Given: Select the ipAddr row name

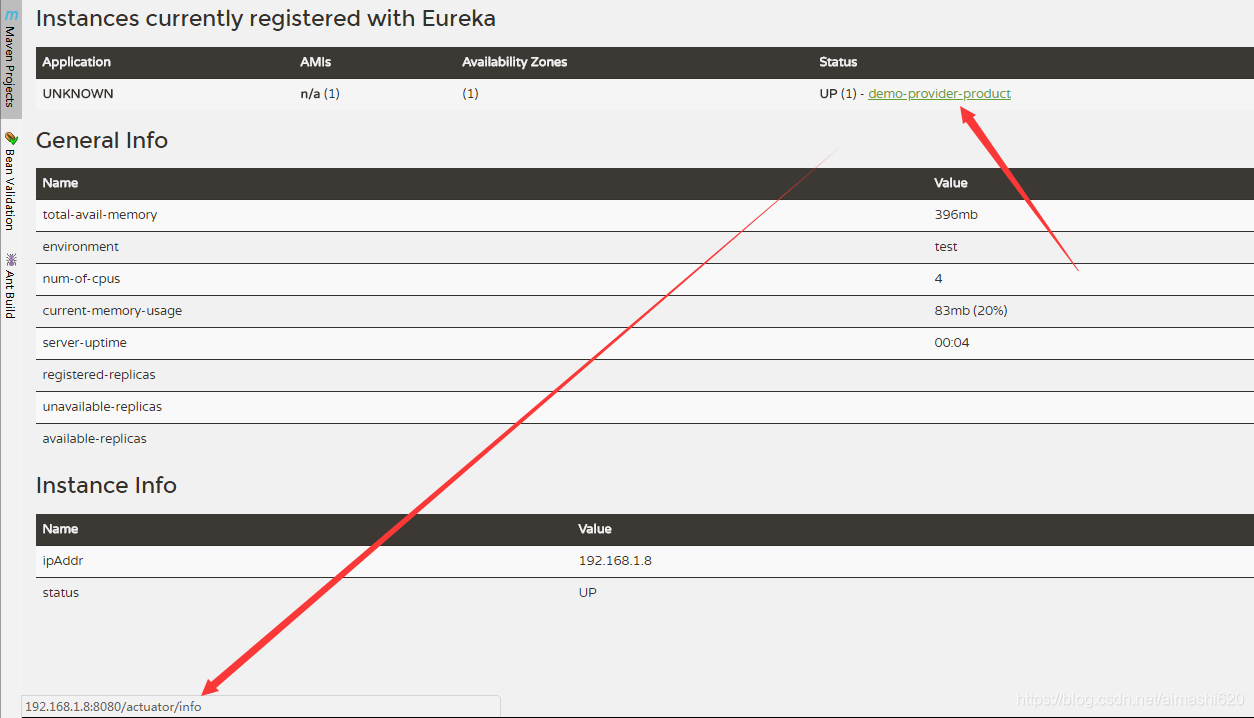Looking at the screenshot, I should pos(63,560).
